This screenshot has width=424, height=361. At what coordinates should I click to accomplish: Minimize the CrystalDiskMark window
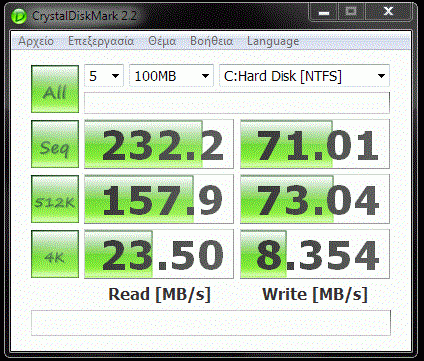point(324,12)
